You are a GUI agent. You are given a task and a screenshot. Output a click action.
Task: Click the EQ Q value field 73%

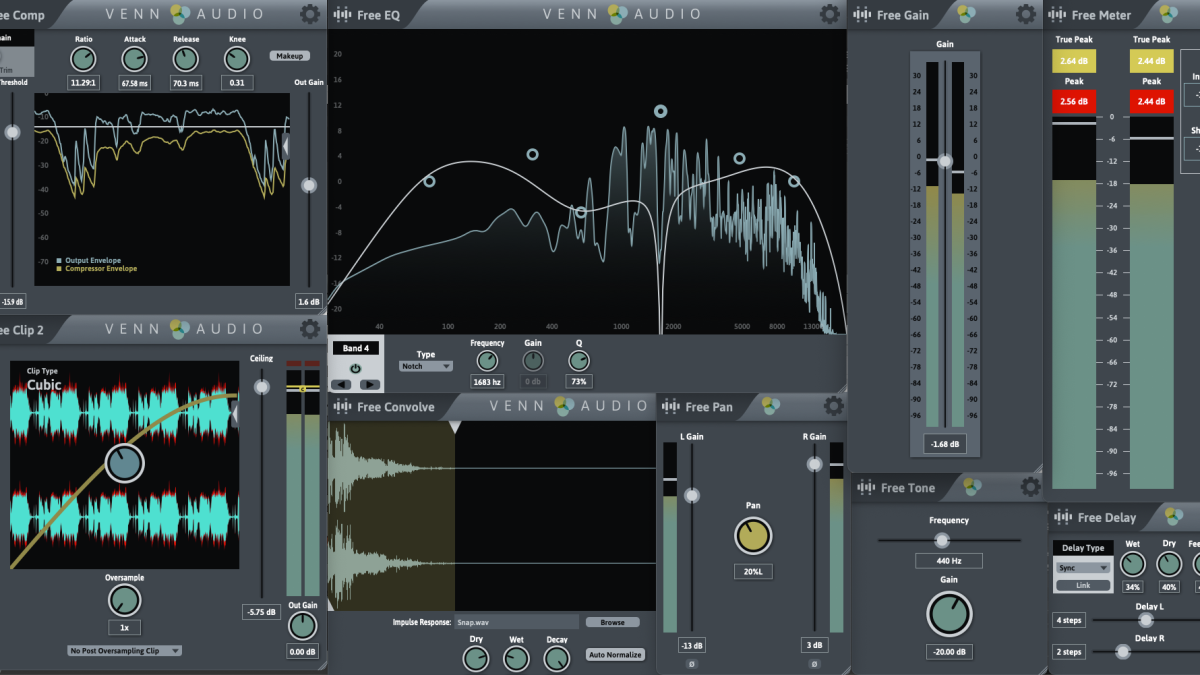[579, 382]
